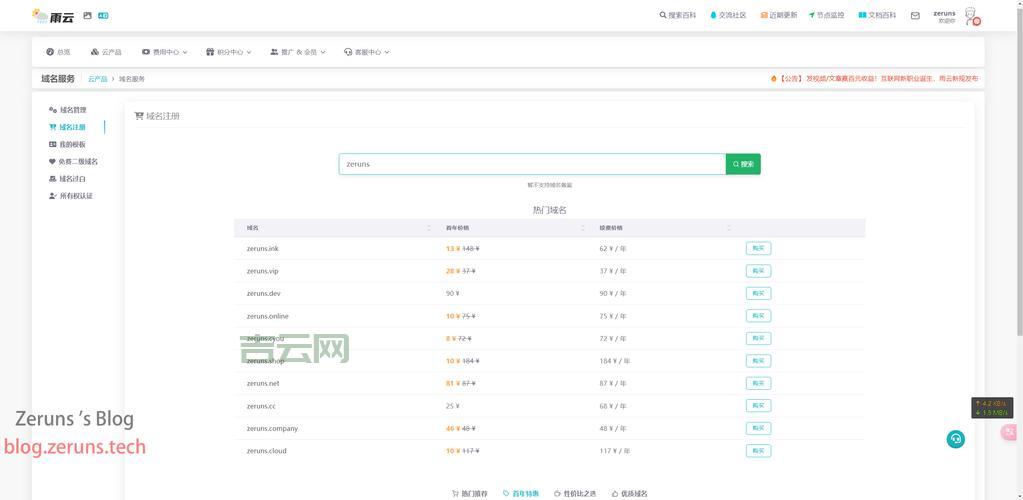The height and width of the screenshot is (500, 1023).
Task: Expand the 积分中心 dropdown menu
Action: click(228, 52)
